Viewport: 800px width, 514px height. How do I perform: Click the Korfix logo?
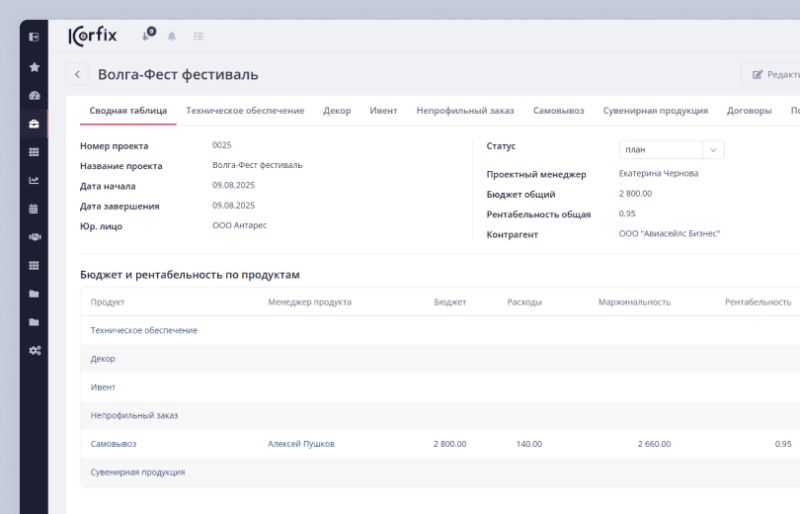point(93,36)
